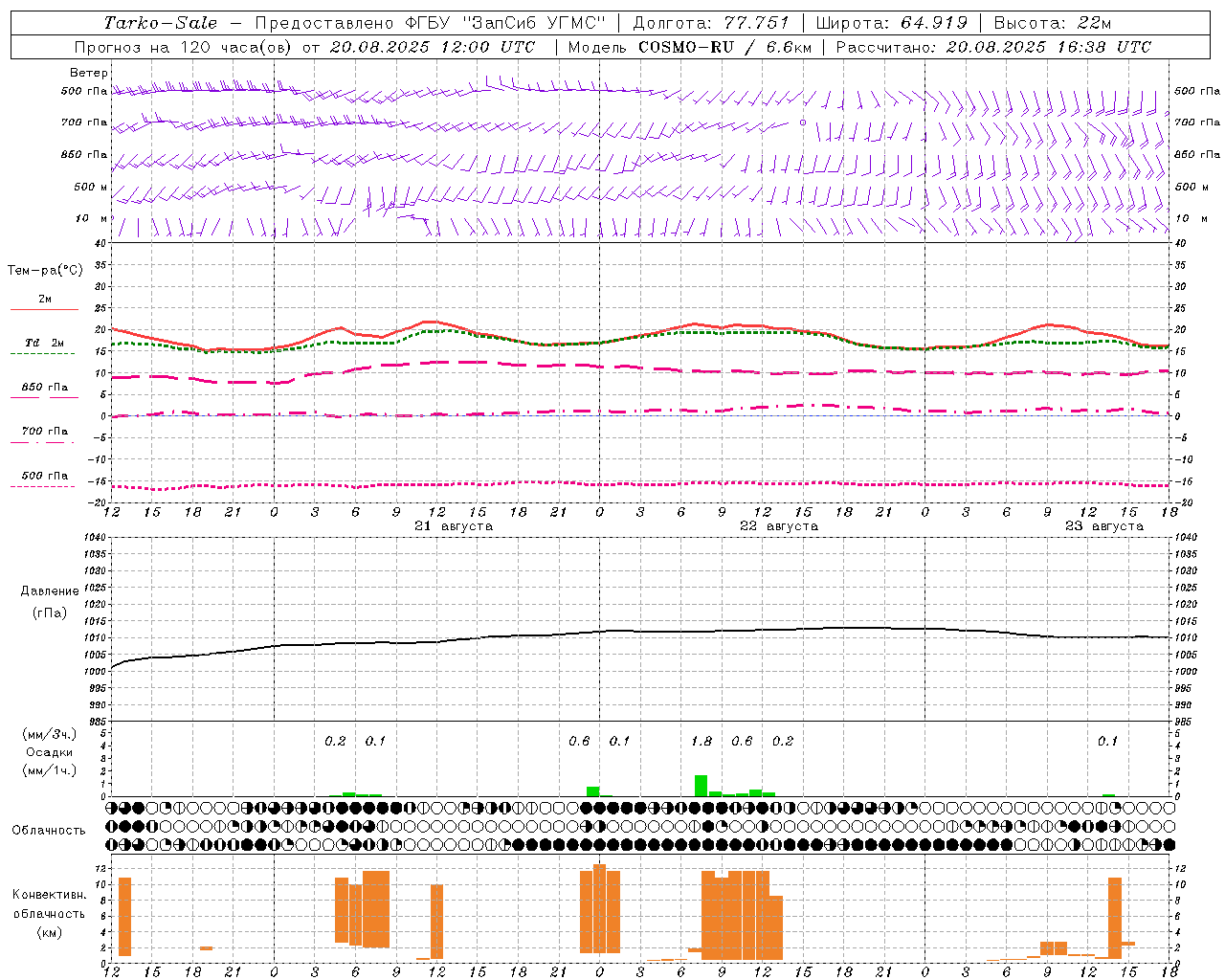Click the "23 августа" date label
The width and height of the screenshot is (1225, 980).
[x=1104, y=526]
